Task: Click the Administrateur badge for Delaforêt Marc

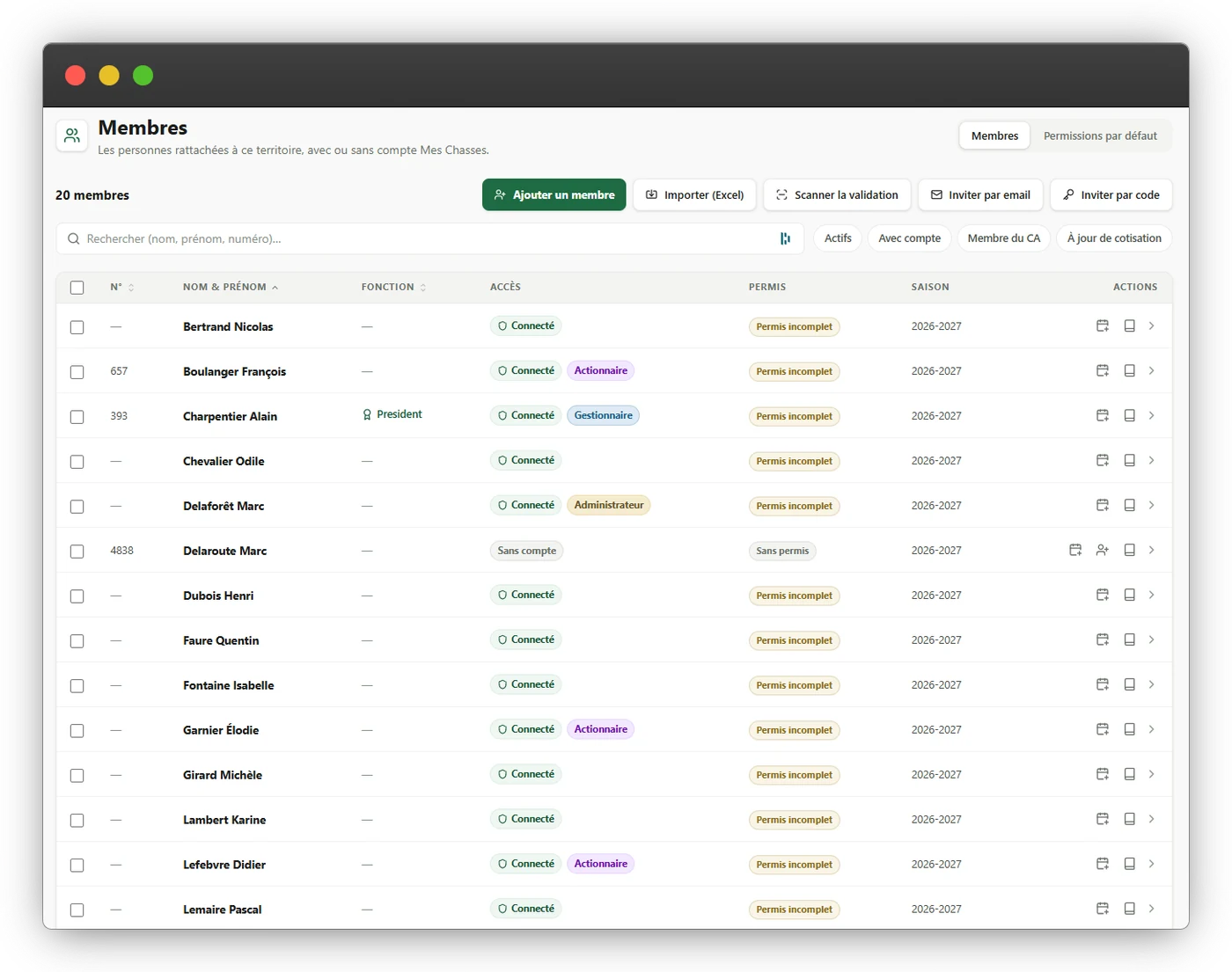Action: tap(609, 506)
